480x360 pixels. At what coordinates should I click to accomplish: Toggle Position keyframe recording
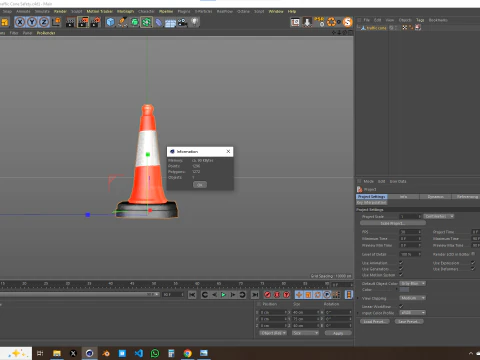coord(299,295)
